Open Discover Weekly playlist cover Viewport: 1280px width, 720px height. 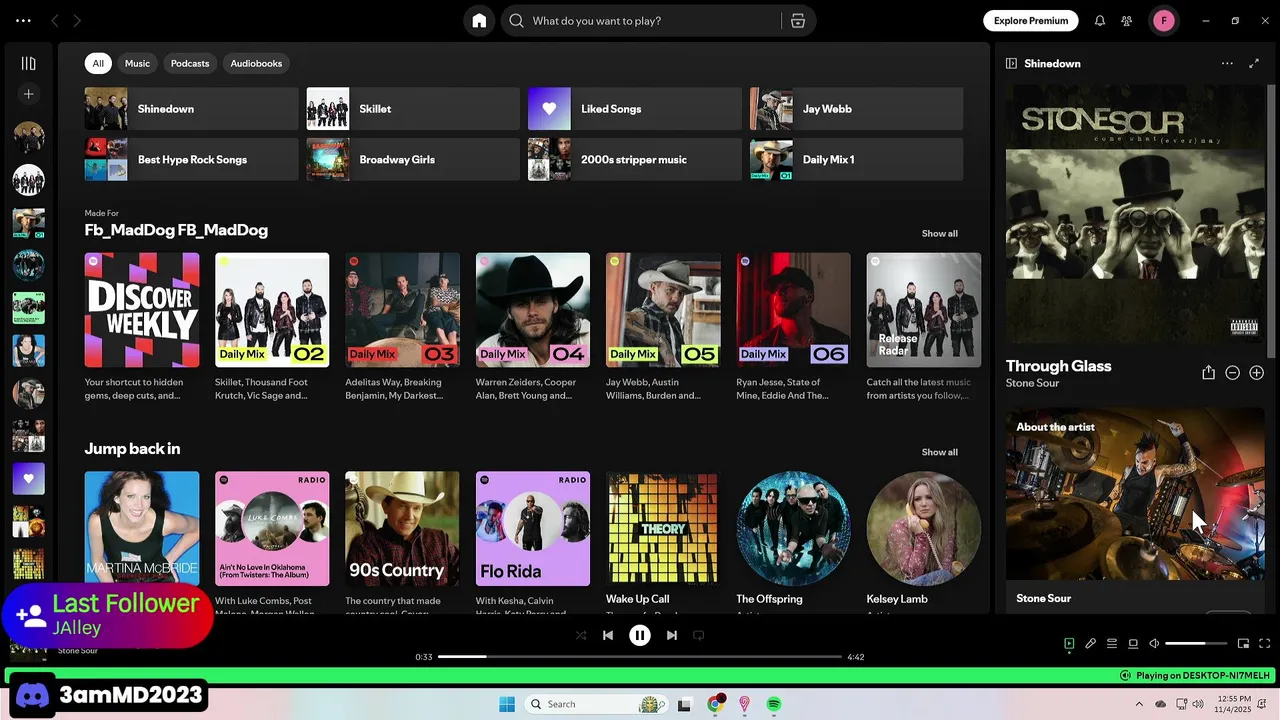point(142,310)
